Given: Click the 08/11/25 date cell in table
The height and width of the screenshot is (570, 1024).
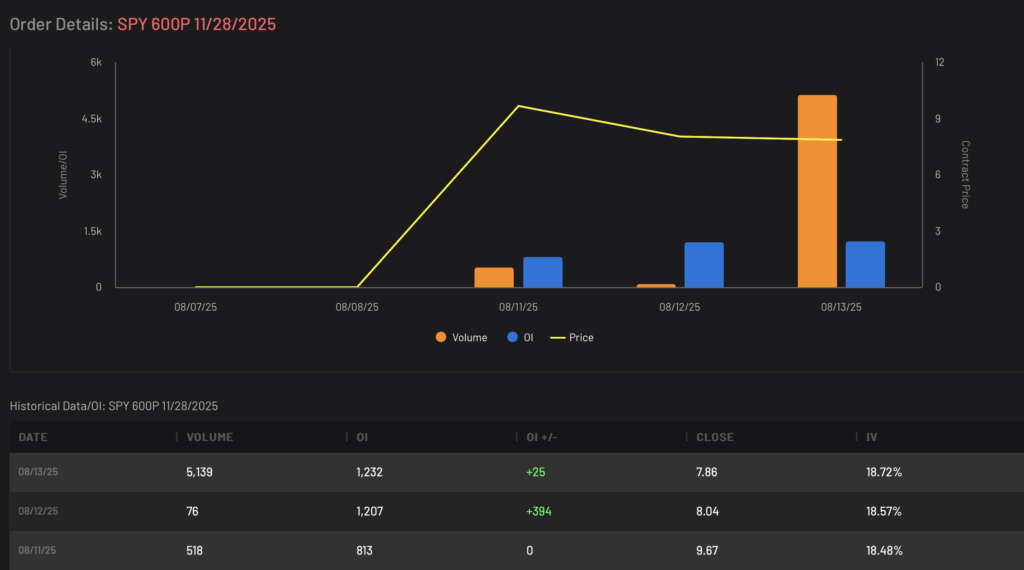Looking at the screenshot, I should pos(37,550).
